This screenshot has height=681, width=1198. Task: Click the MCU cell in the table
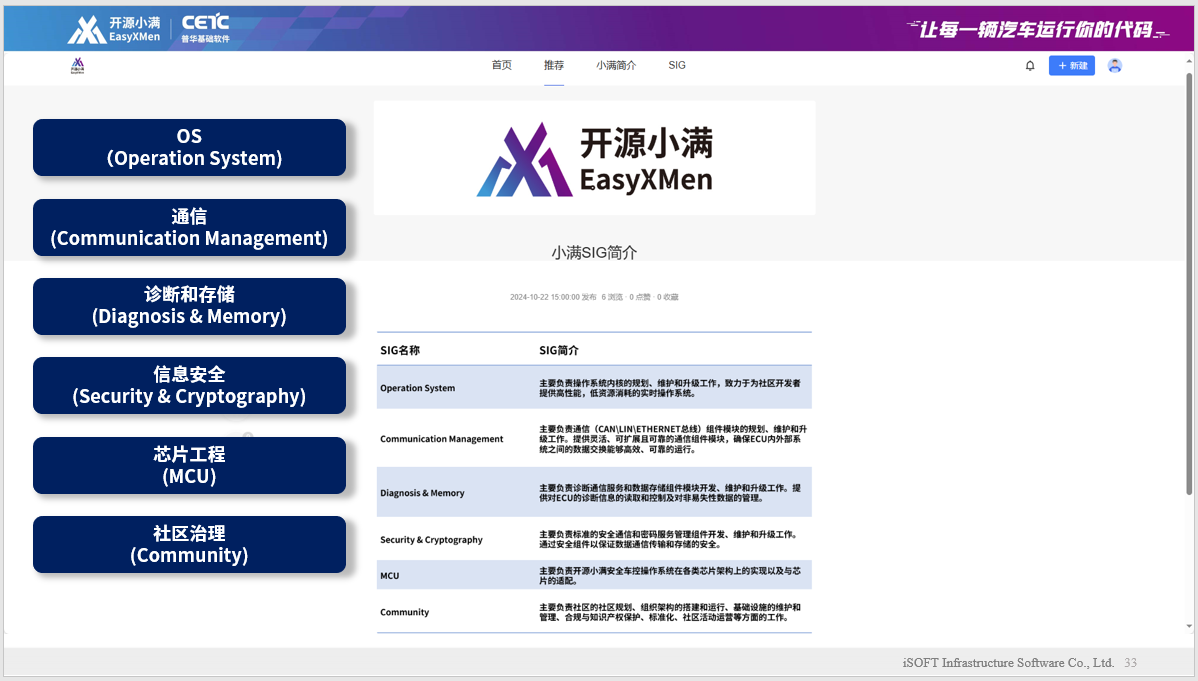(390, 576)
